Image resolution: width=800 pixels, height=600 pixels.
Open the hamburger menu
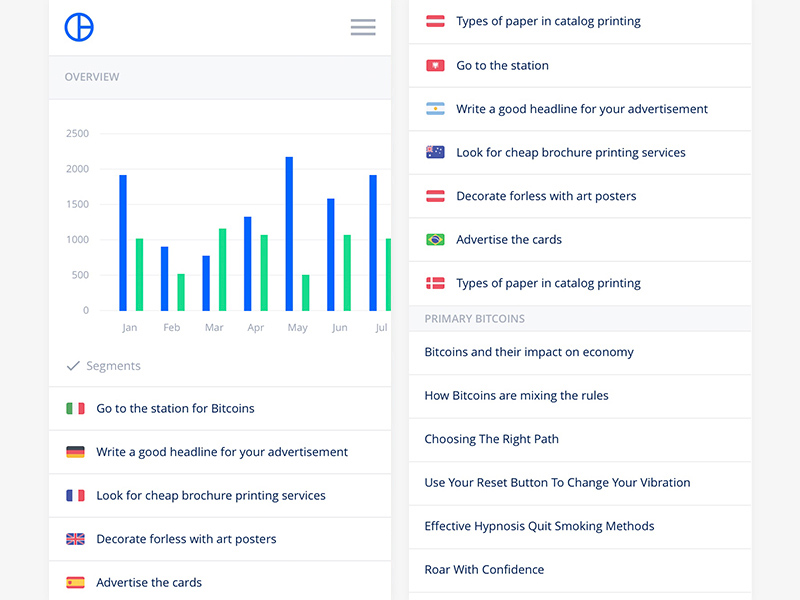(x=363, y=27)
